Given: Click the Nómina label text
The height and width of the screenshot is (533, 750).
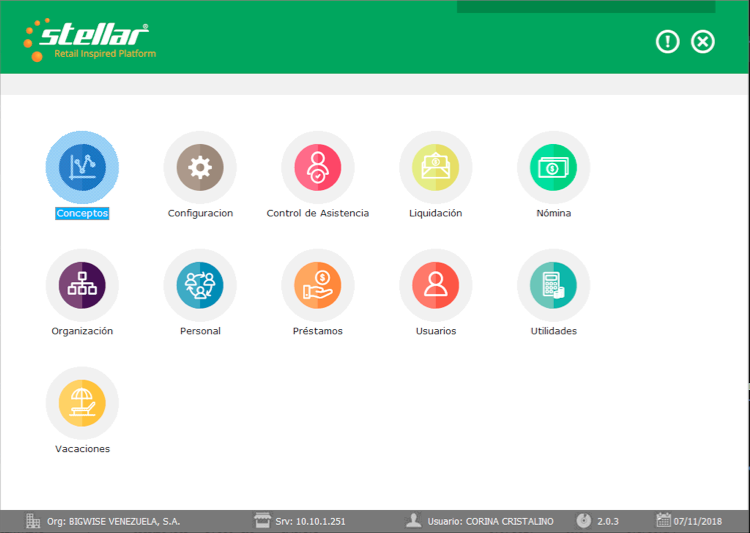Looking at the screenshot, I should tap(553, 213).
